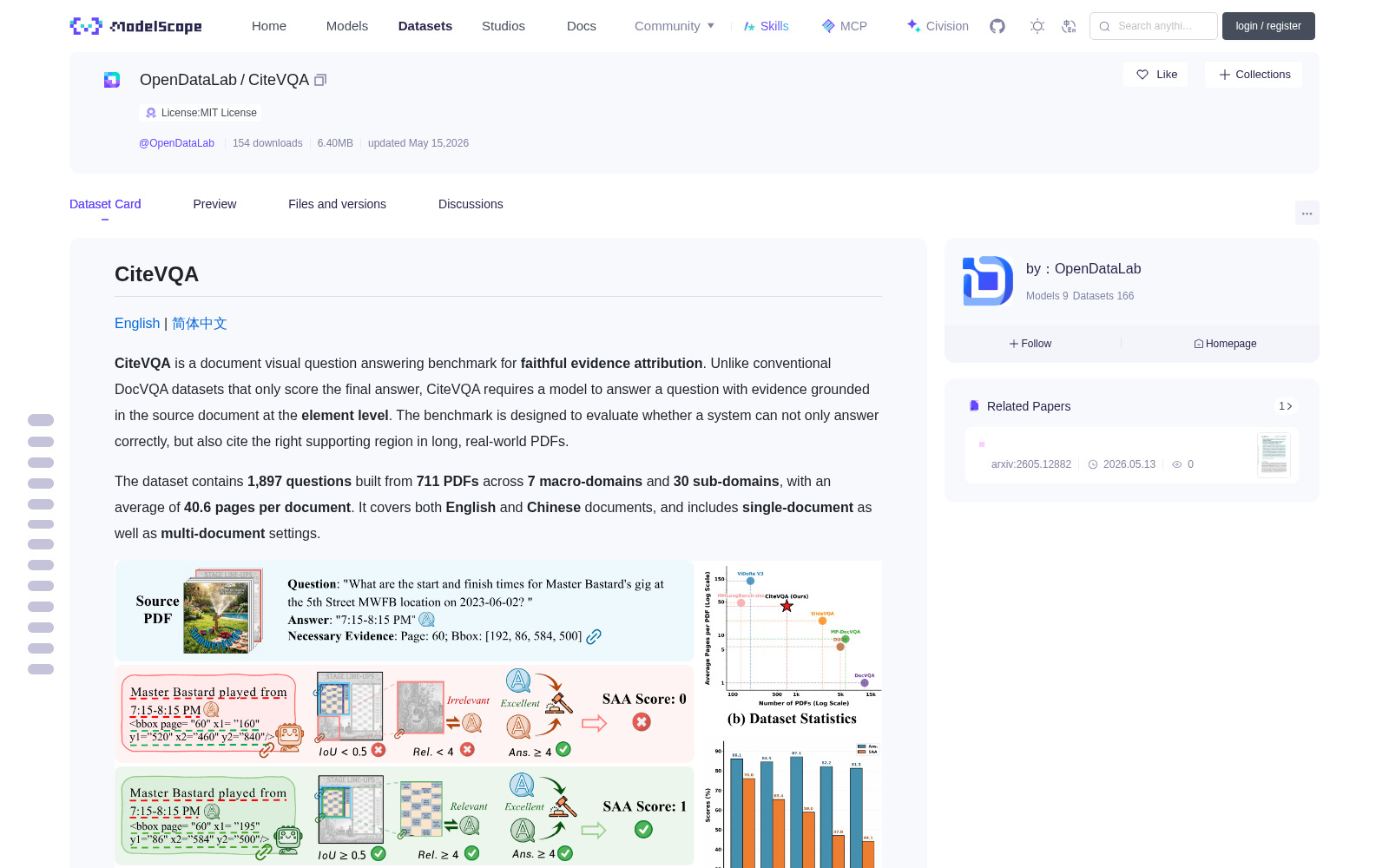Expand the Community dropdown menu
Viewport: 1389px width, 868px height.
coord(675,26)
